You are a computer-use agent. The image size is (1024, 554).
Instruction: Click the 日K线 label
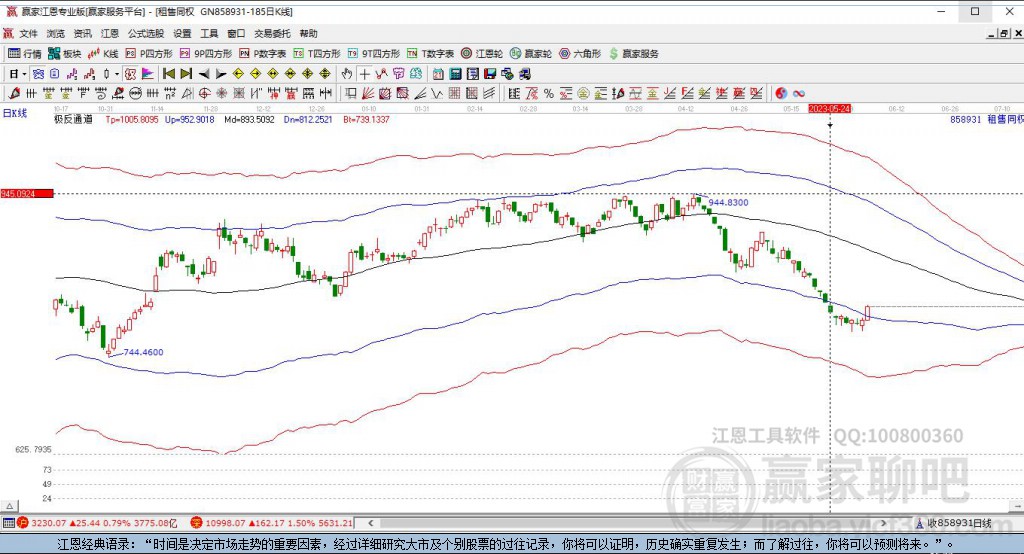[x=15, y=113]
